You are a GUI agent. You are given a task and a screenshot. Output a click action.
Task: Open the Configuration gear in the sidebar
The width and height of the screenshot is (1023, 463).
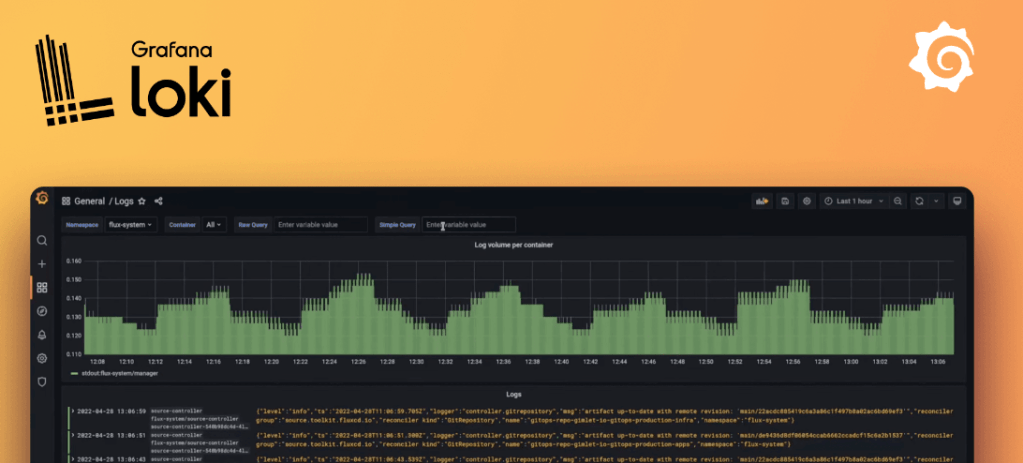tap(42, 358)
